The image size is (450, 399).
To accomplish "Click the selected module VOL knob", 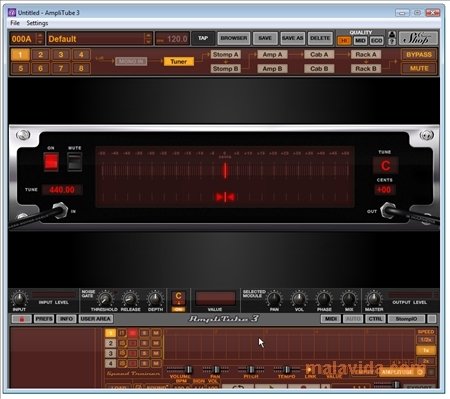I will (299, 299).
